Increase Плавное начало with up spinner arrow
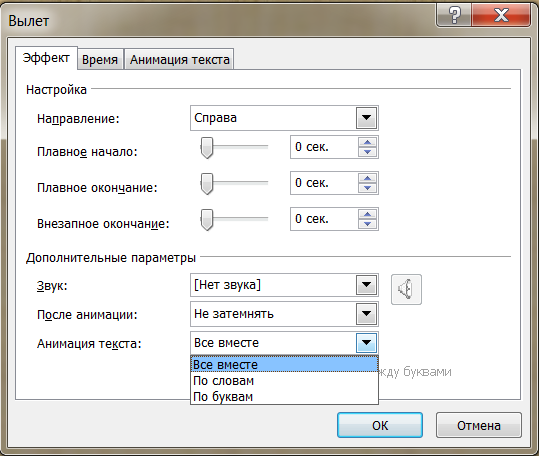This screenshot has height=456, width=539. tap(367, 142)
